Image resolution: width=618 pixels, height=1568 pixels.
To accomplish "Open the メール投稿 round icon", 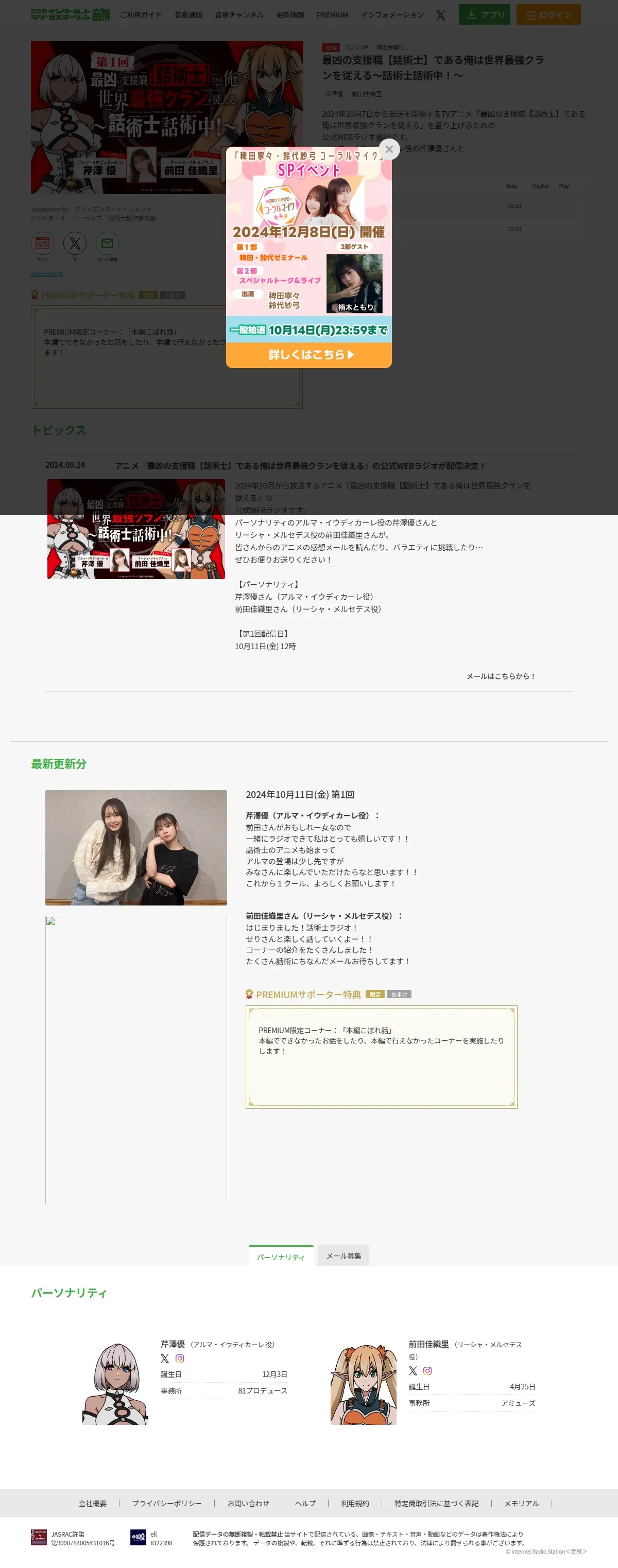I will click(107, 243).
